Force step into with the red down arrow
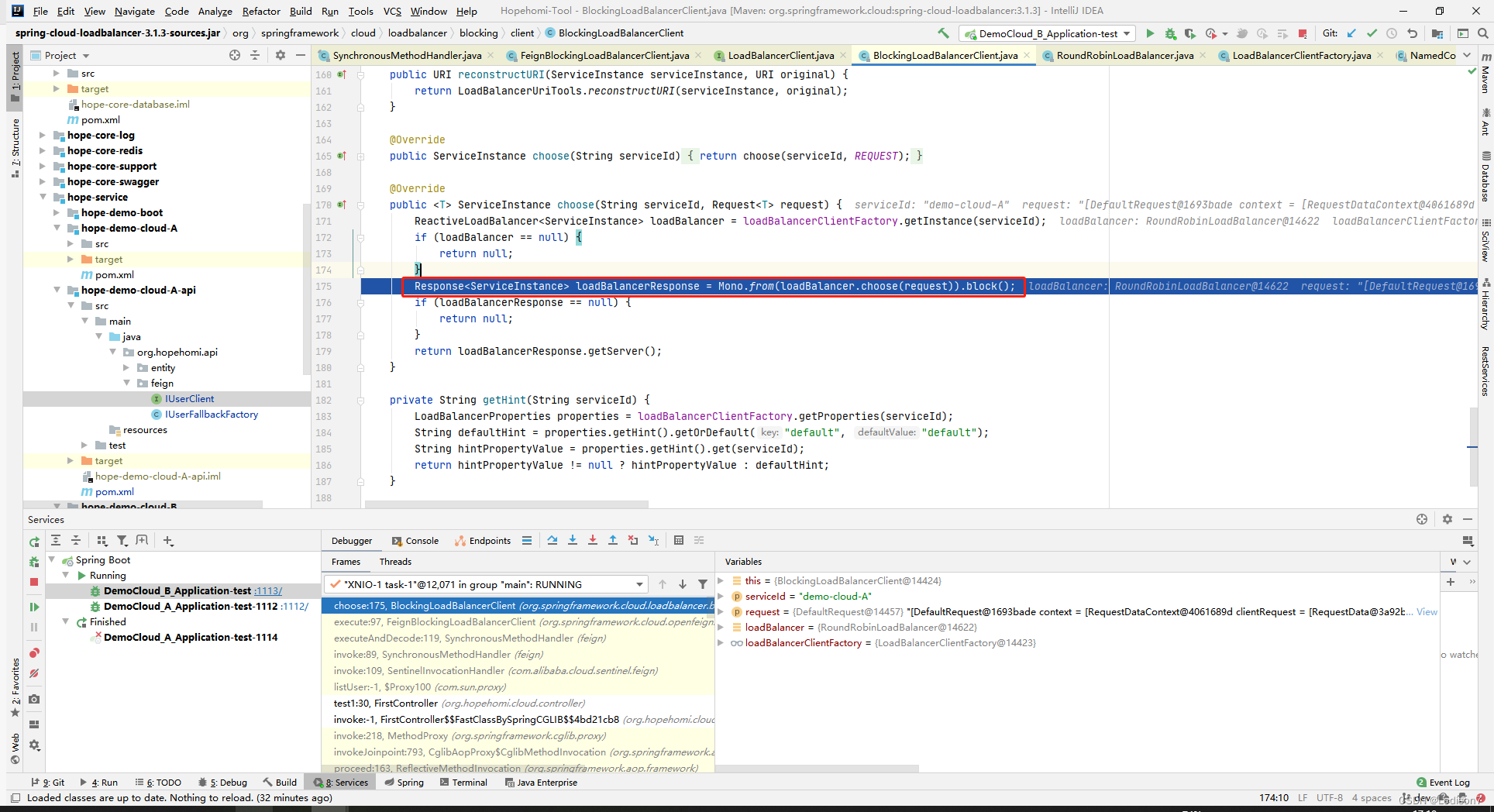 coord(592,540)
